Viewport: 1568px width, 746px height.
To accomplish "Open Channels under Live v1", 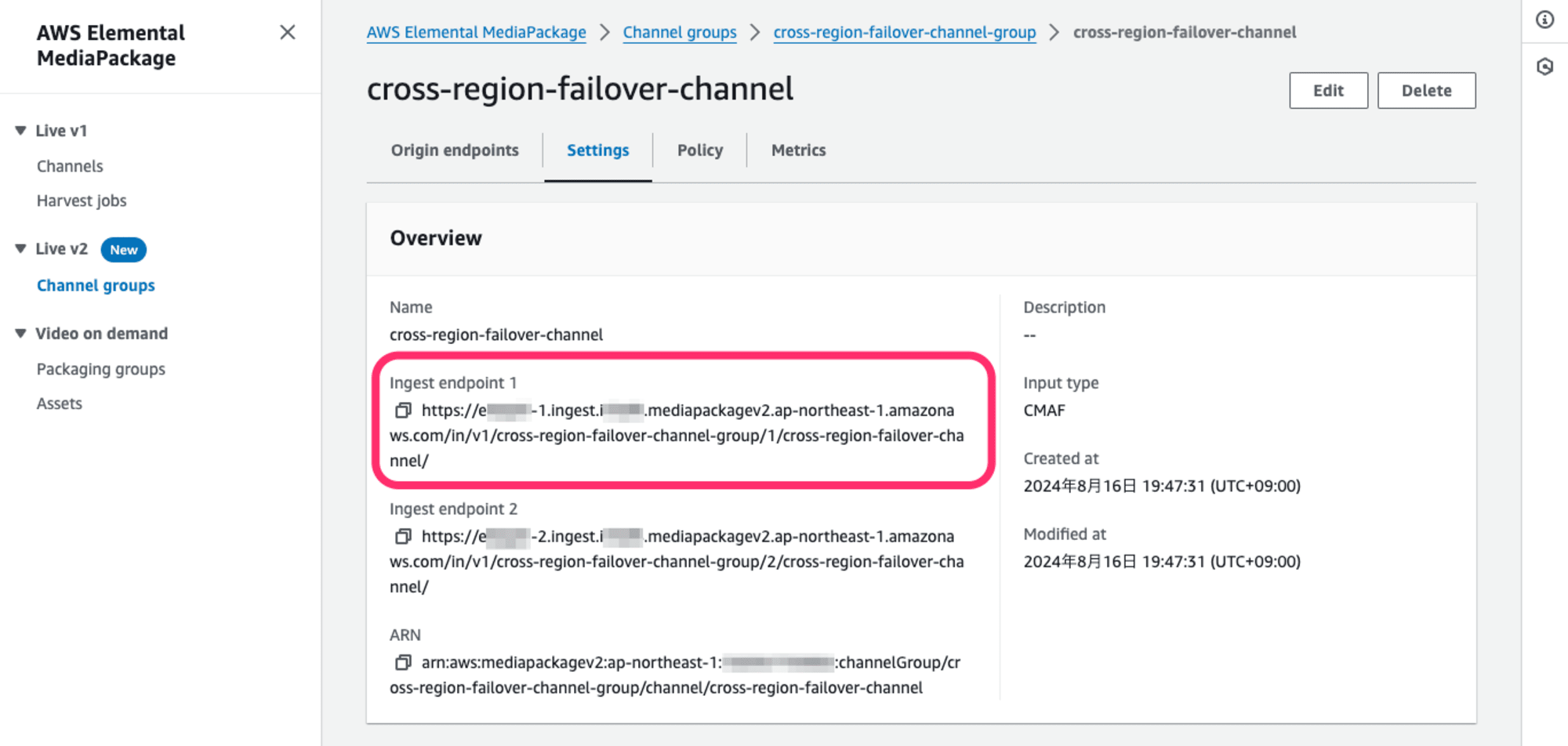I will pos(70,166).
